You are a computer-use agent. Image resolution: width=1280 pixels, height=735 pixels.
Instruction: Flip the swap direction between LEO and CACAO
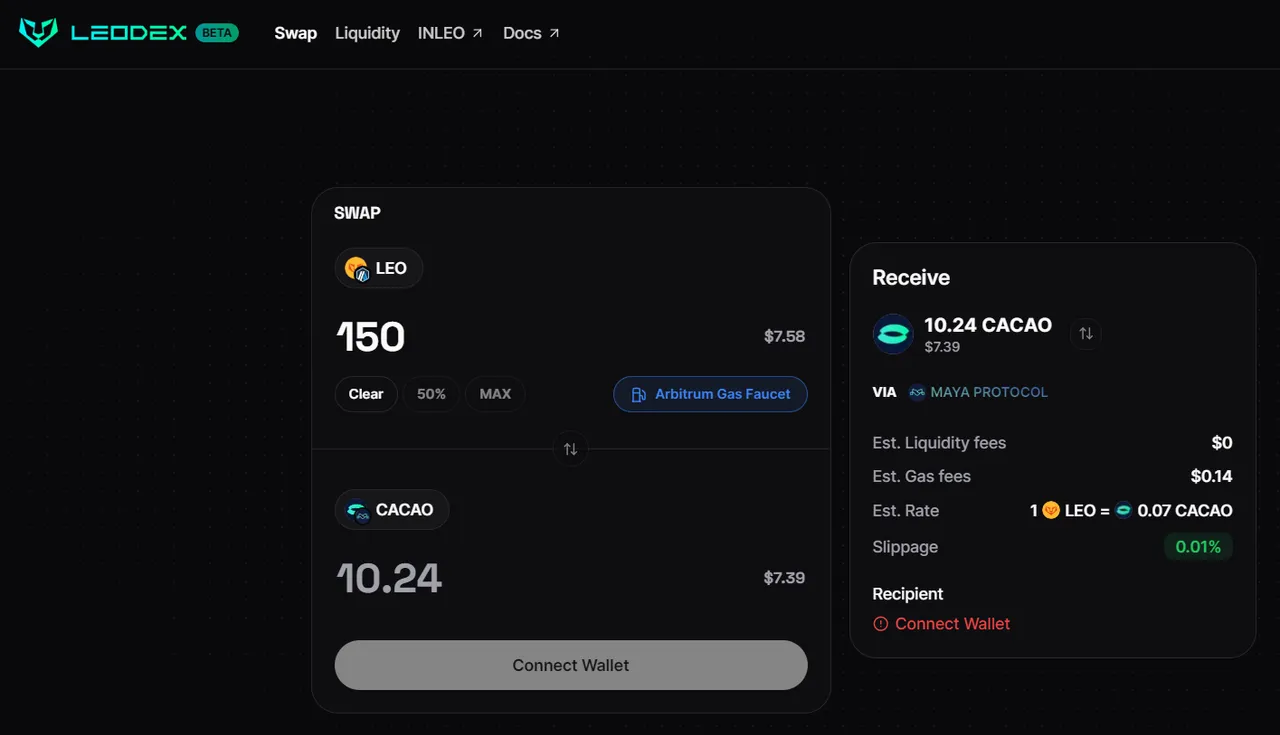click(x=570, y=449)
